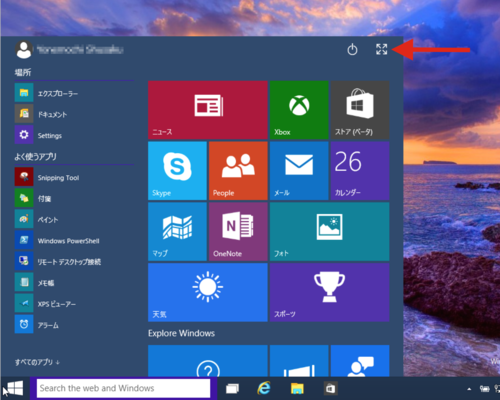Open the フォト photos tile

tap(329, 232)
